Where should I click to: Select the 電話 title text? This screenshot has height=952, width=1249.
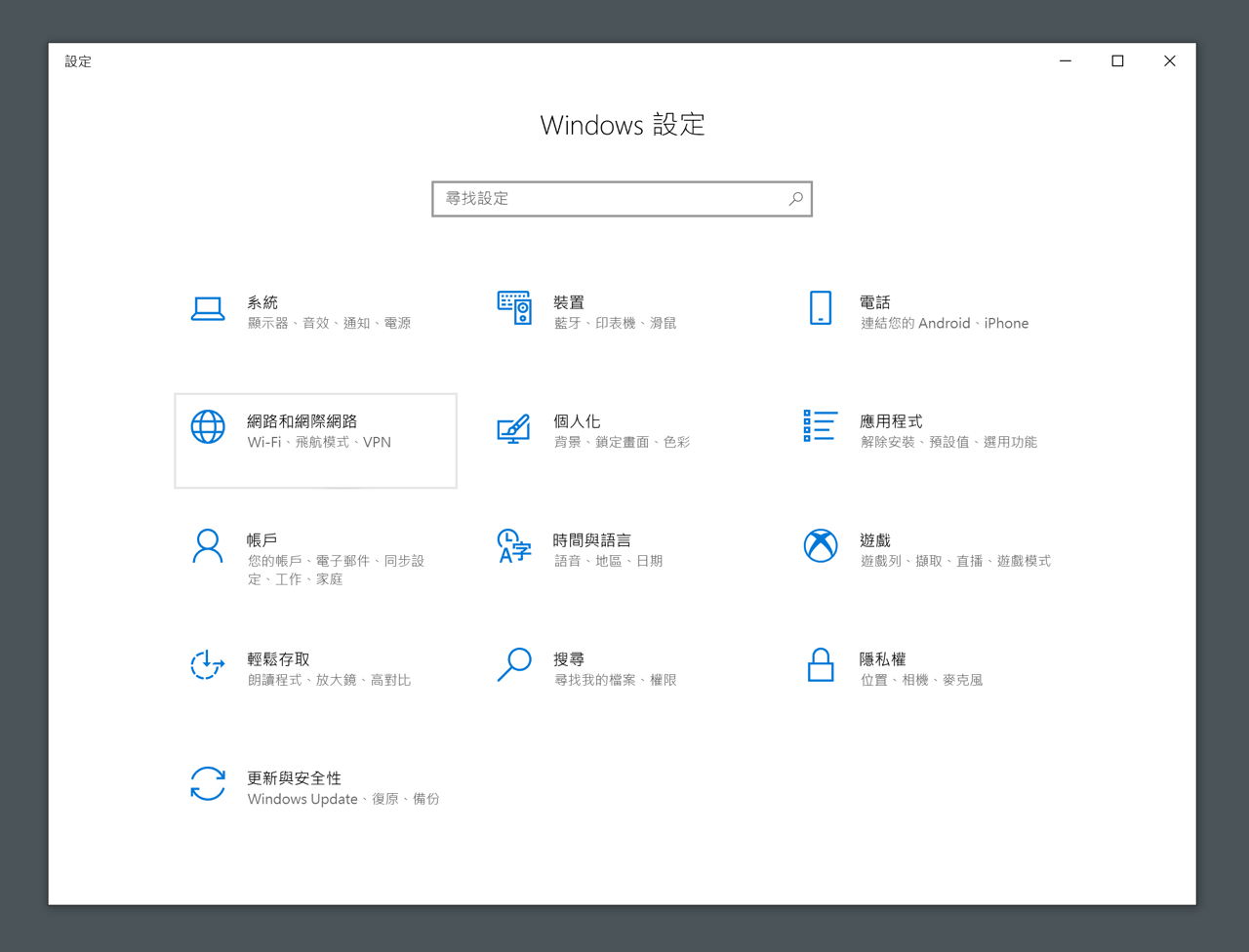coord(875,302)
